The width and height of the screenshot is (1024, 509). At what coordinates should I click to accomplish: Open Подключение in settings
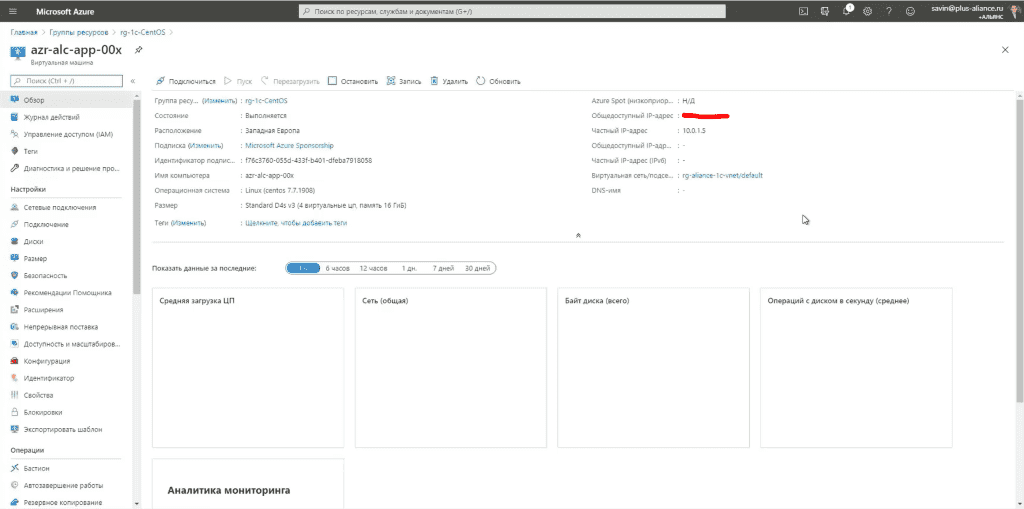[x=65, y=224]
